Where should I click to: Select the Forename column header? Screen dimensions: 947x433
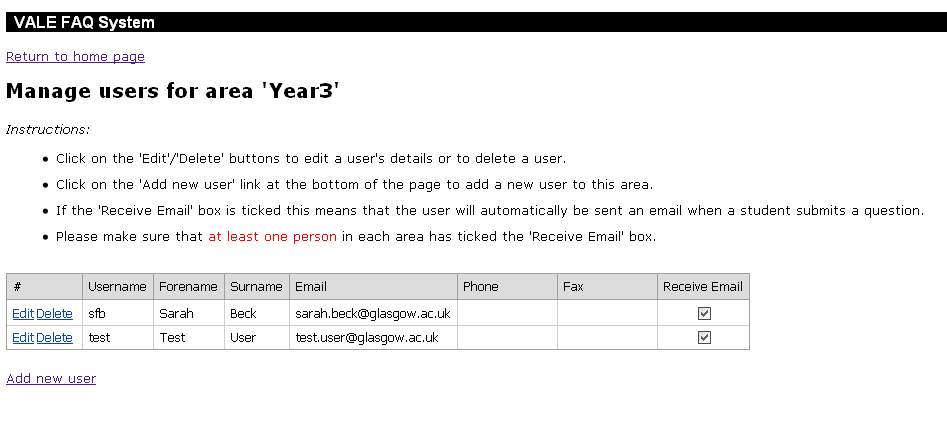pyautogui.click(x=188, y=287)
